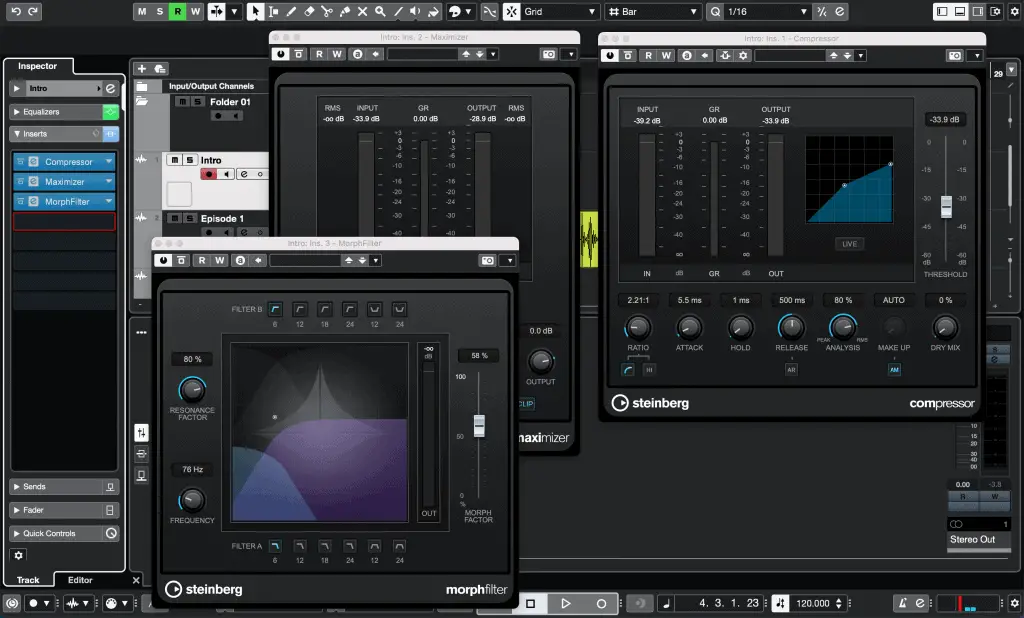Viewport: 1024px width, 618px height.
Task: Click the Play button in transport
Action: click(x=566, y=604)
